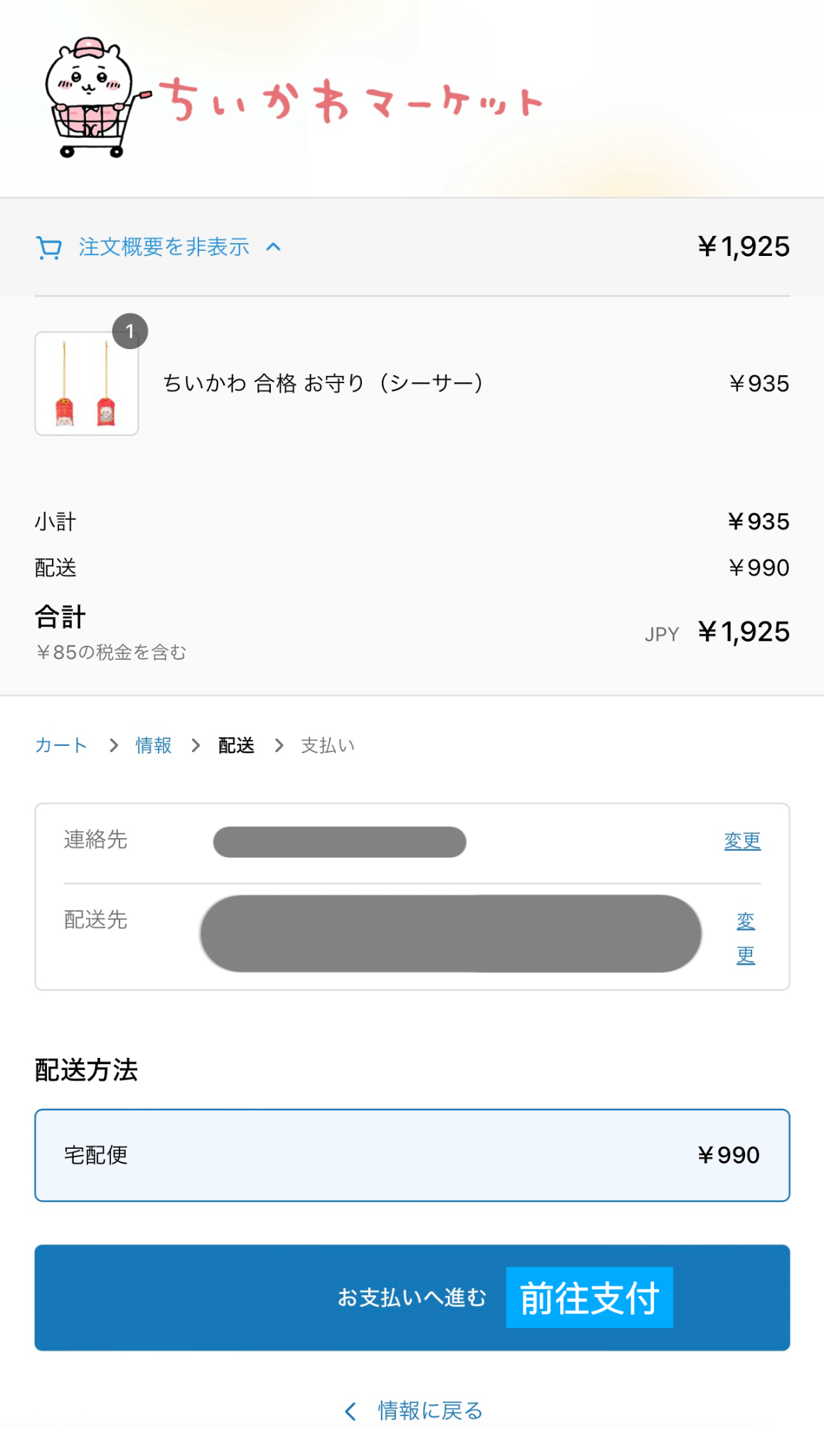Change contact info with 変更 link
The image size is (824, 1456).
pos(742,841)
